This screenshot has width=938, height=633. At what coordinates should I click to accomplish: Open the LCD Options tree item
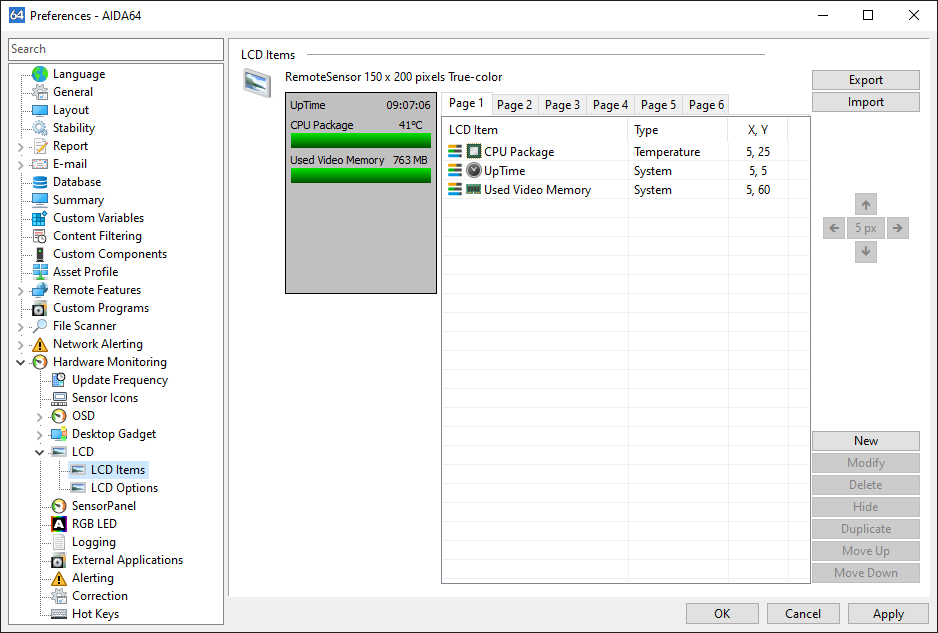tap(124, 488)
